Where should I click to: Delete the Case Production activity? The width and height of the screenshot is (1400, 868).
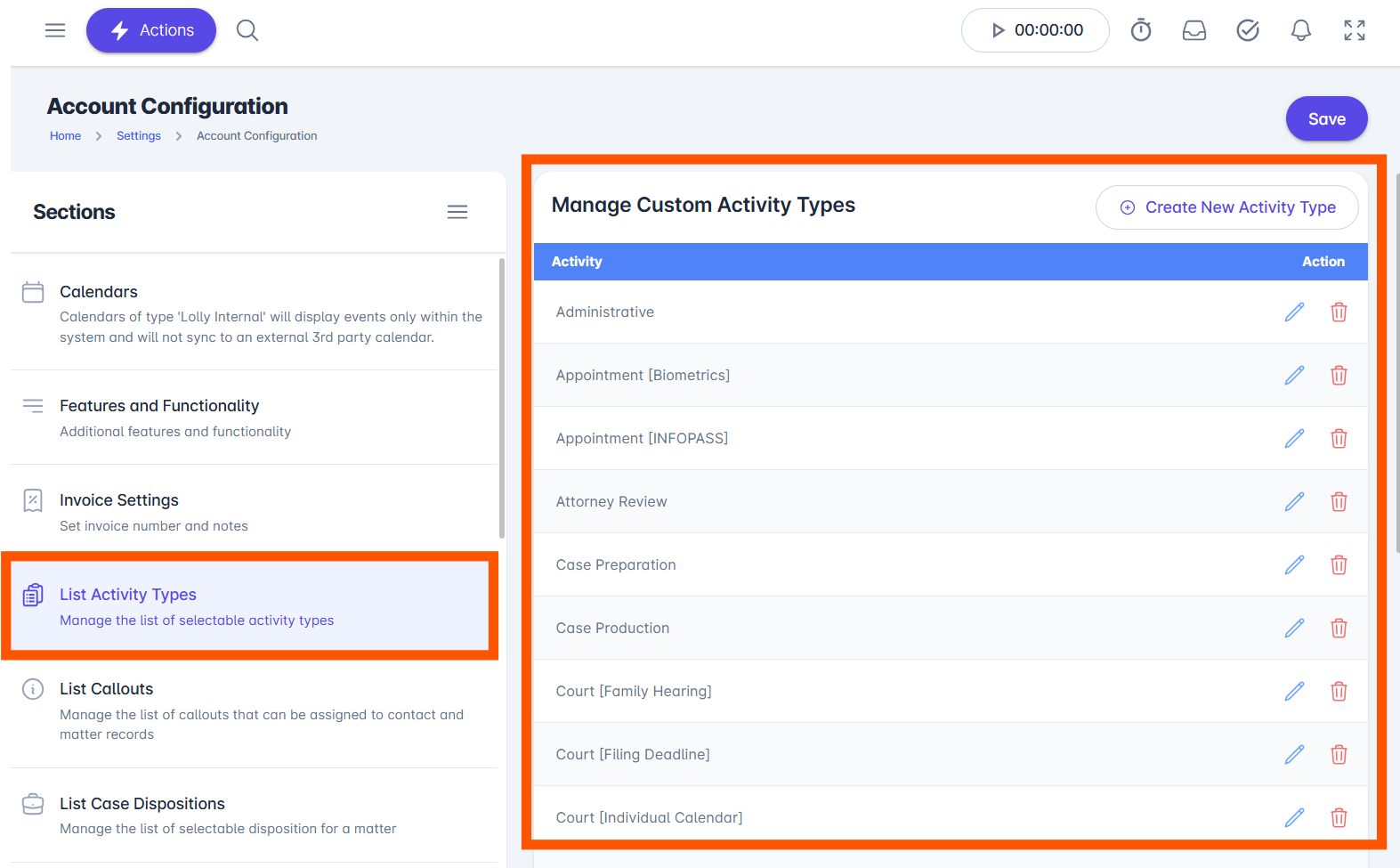1339,628
